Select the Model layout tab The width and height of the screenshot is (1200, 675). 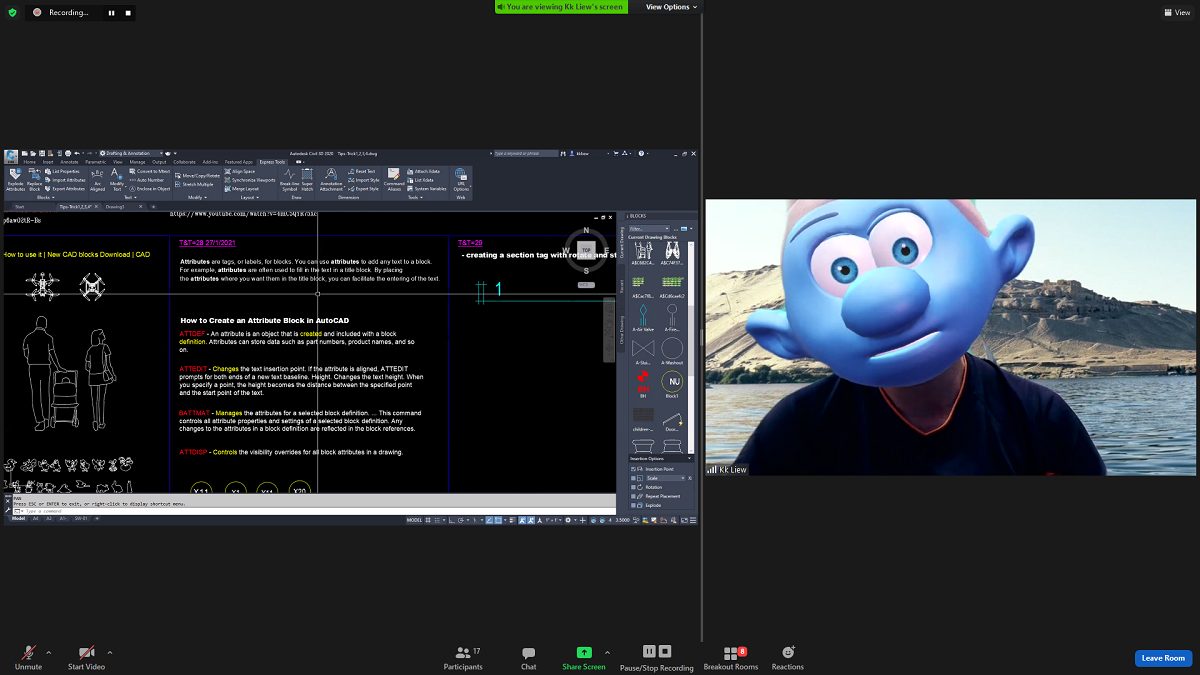[17, 519]
